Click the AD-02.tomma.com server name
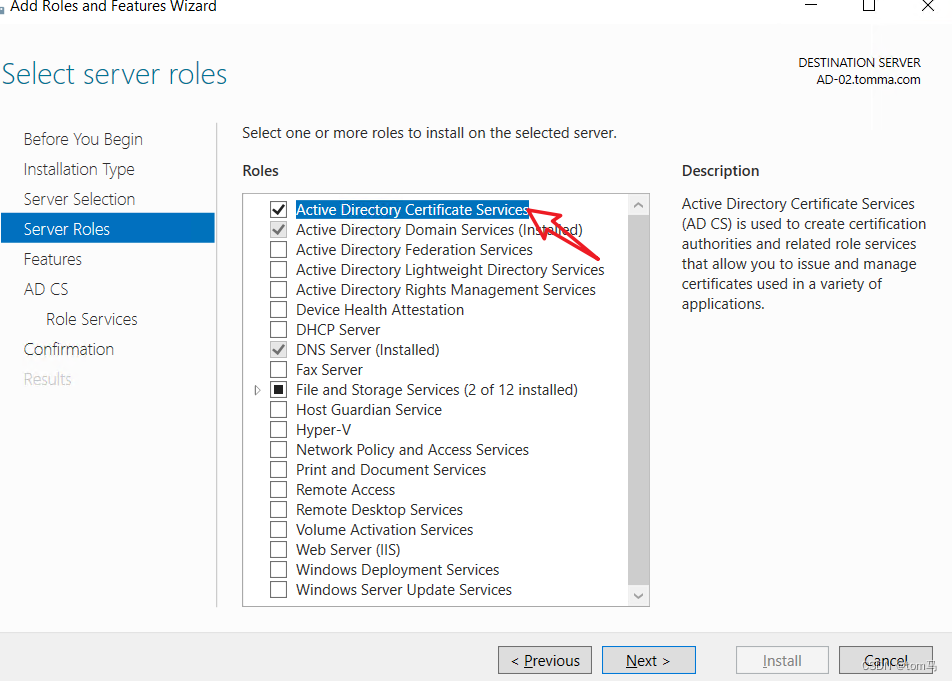This screenshot has width=952, height=681. (x=868, y=80)
